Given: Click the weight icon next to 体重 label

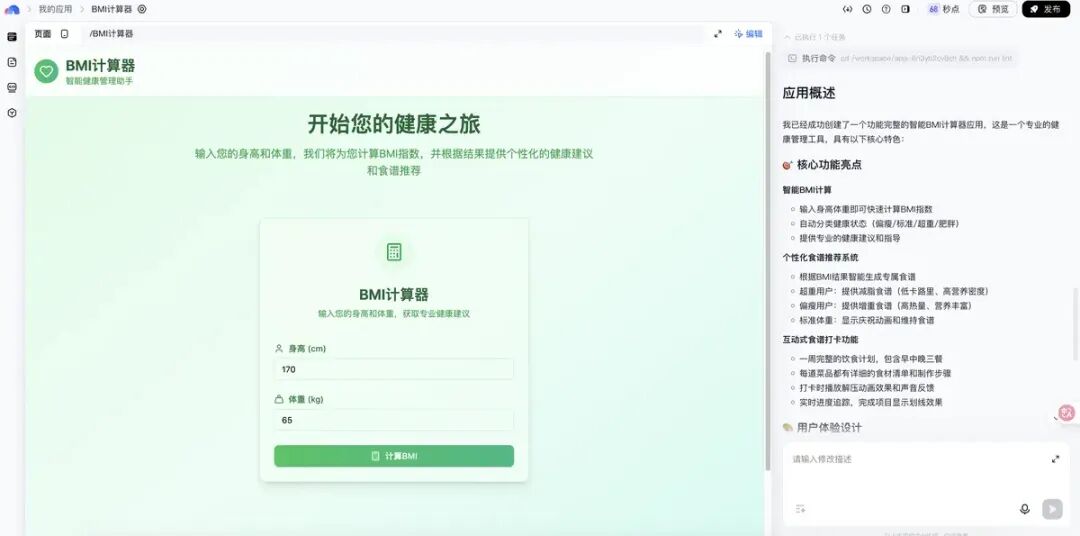Looking at the screenshot, I should (279, 400).
